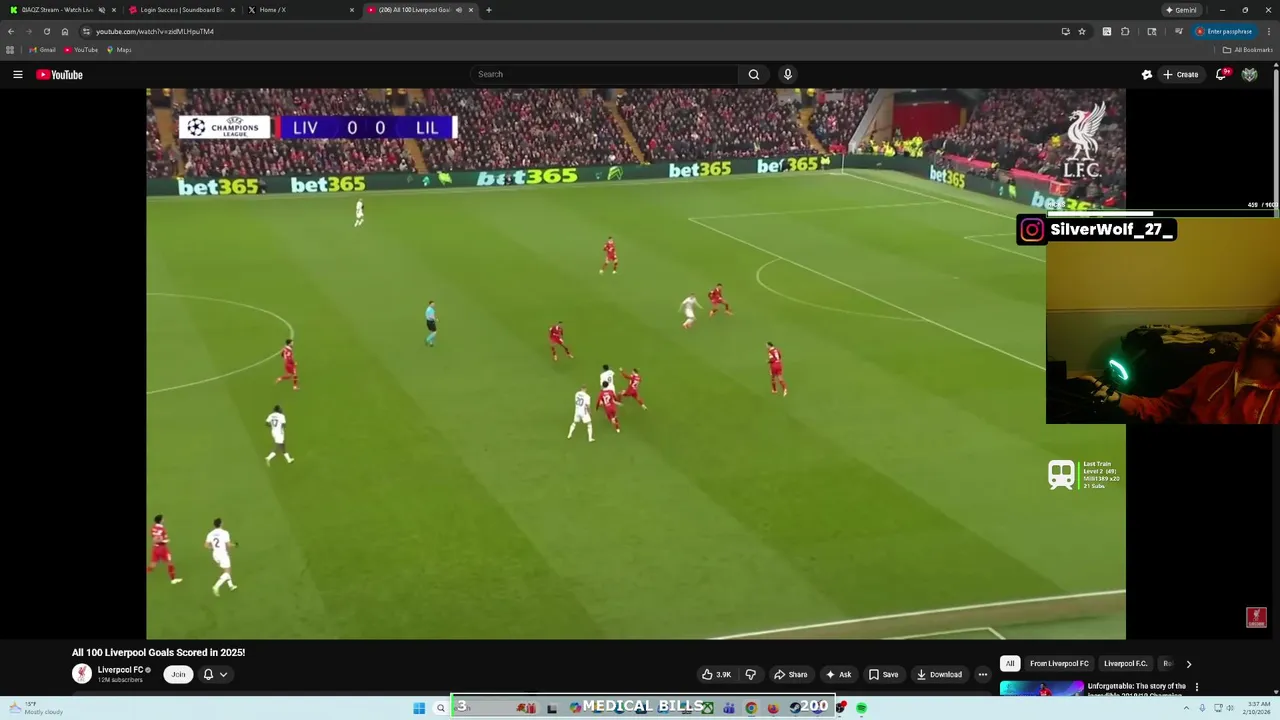Install or cast icon in address bar
The image size is (1280, 720).
click(1065, 31)
